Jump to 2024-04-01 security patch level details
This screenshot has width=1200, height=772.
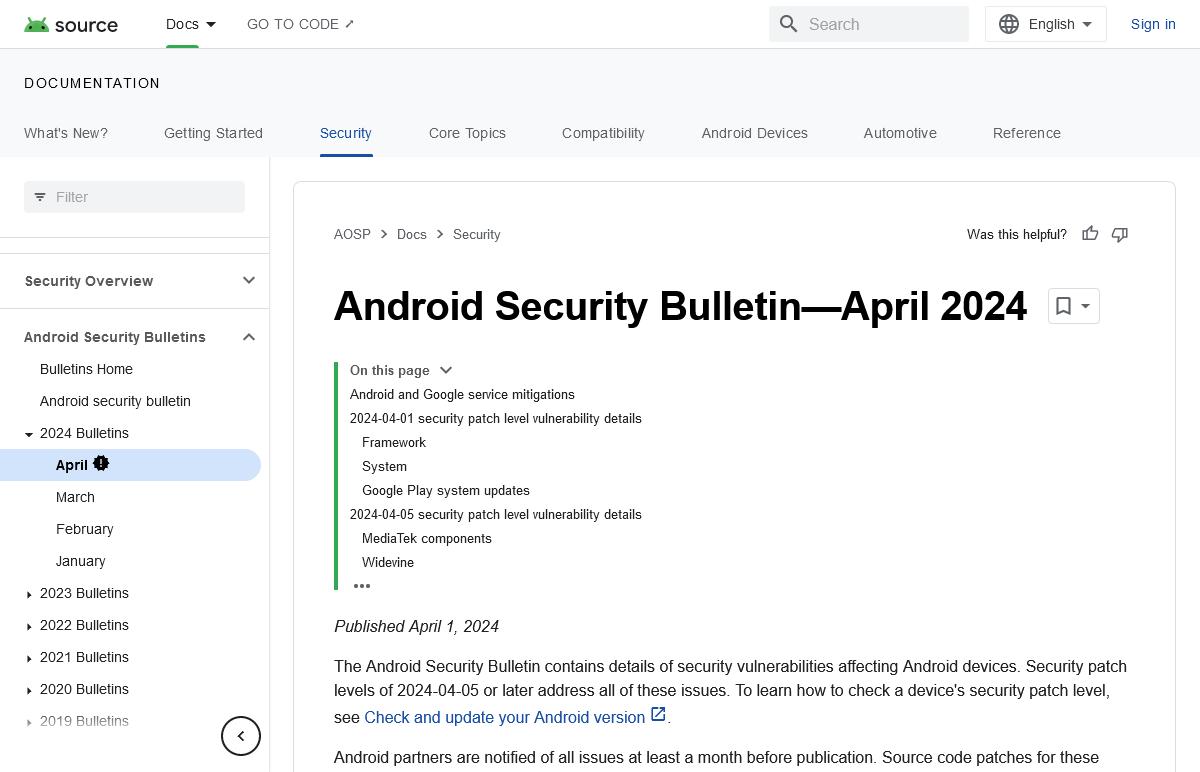pos(496,418)
